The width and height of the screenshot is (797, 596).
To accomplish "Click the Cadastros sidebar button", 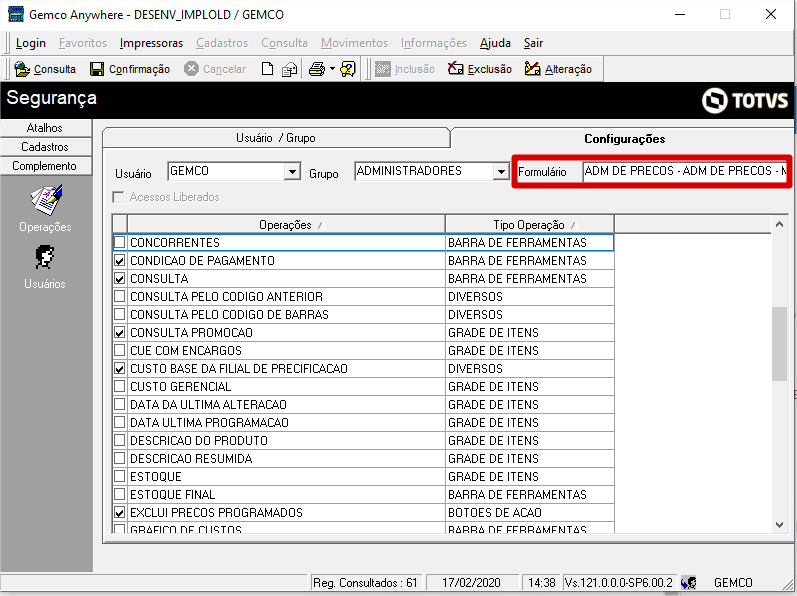I will (x=45, y=147).
